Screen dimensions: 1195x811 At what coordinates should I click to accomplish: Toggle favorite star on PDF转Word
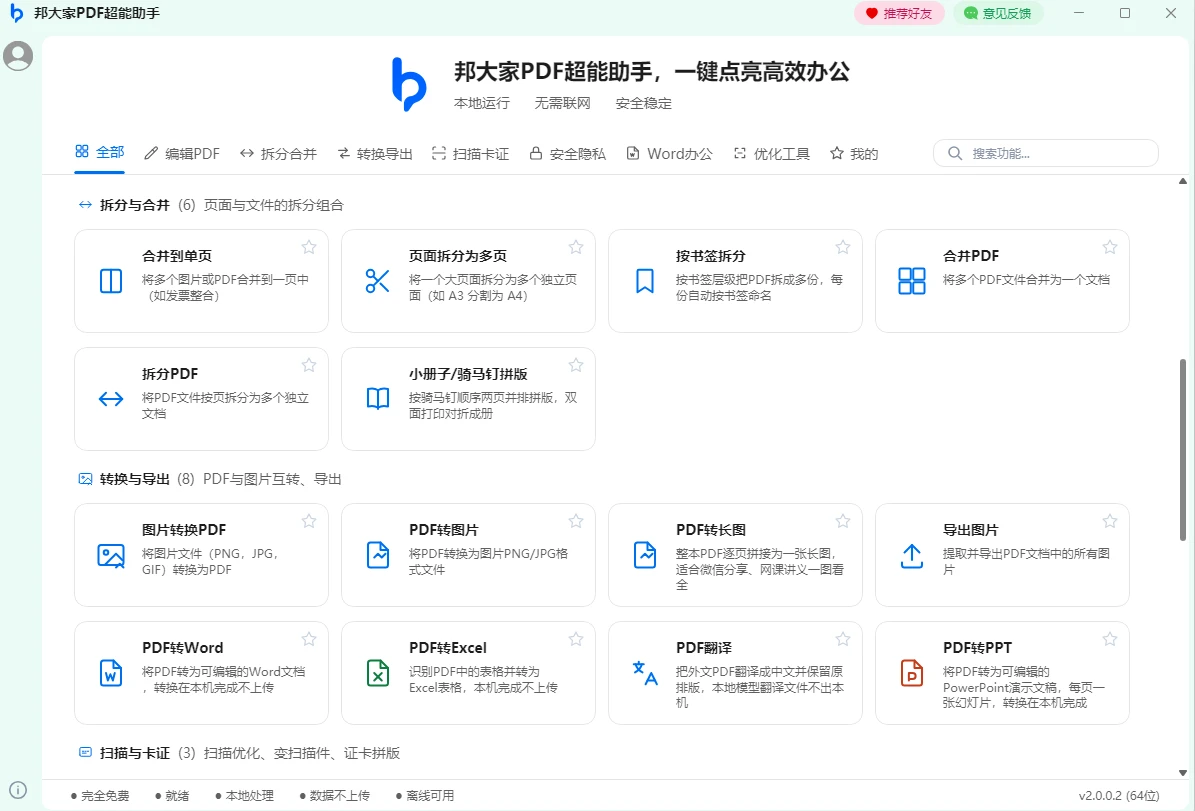click(309, 639)
